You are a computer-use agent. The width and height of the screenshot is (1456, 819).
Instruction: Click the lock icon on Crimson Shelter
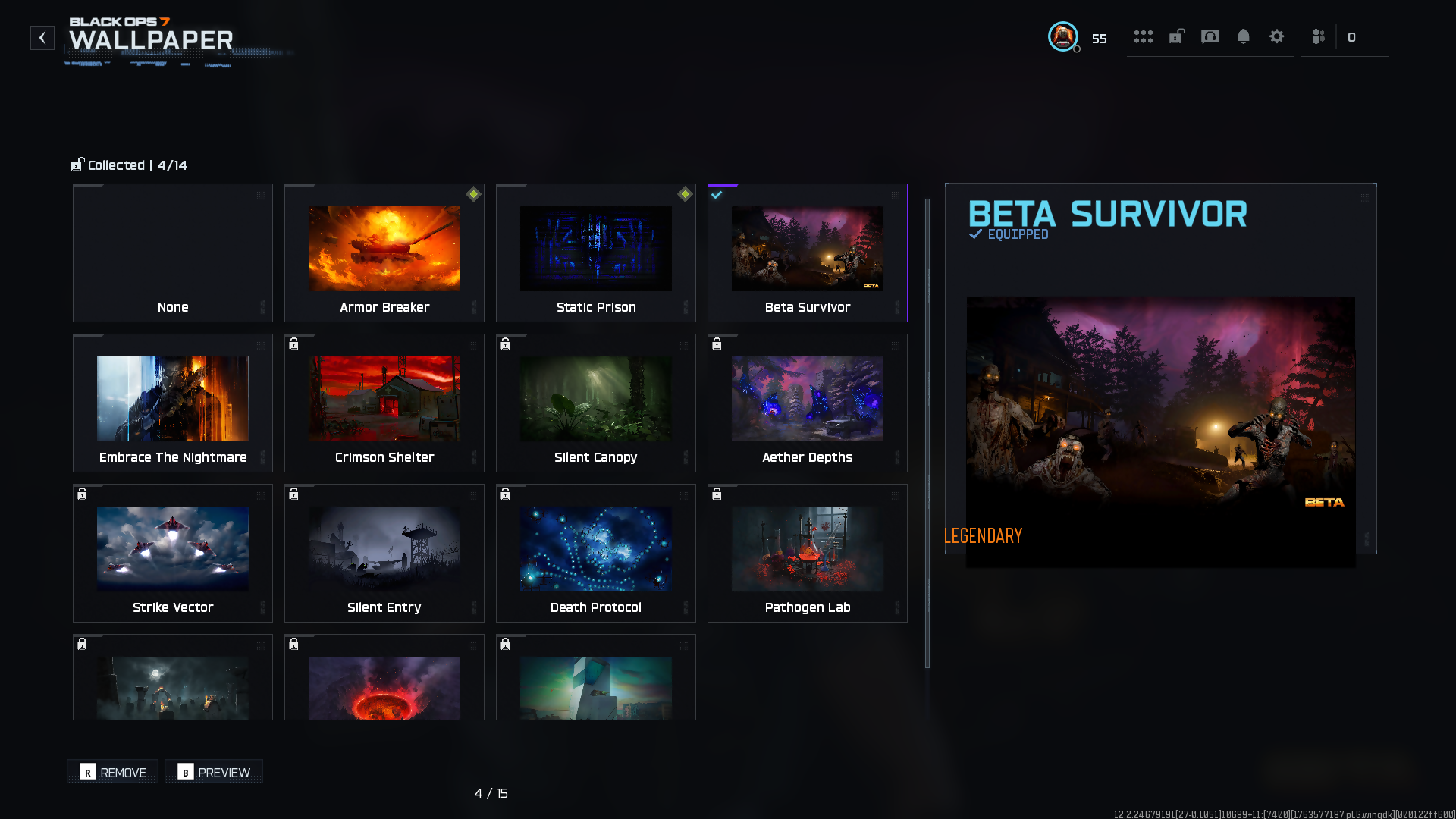[293, 344]
